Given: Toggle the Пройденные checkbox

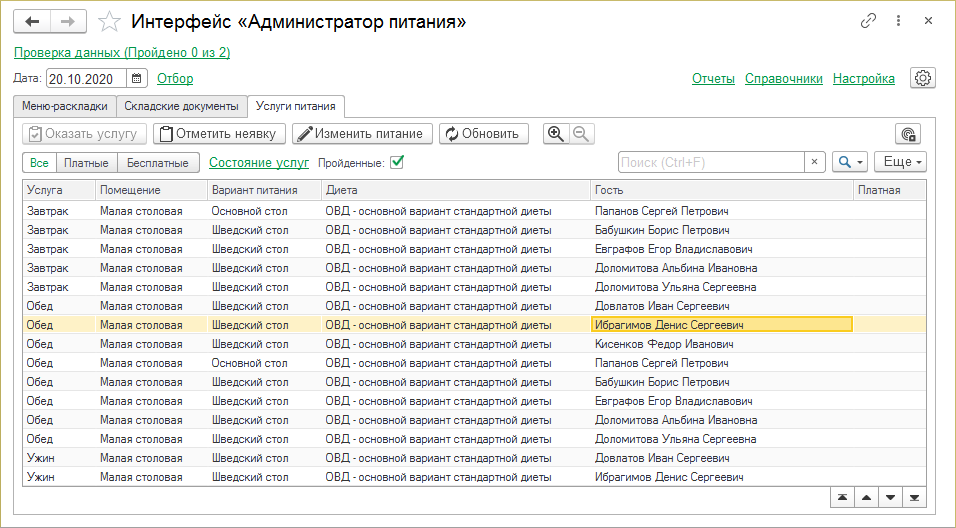Looking at the screenshot, I should [x=397, y=162].
